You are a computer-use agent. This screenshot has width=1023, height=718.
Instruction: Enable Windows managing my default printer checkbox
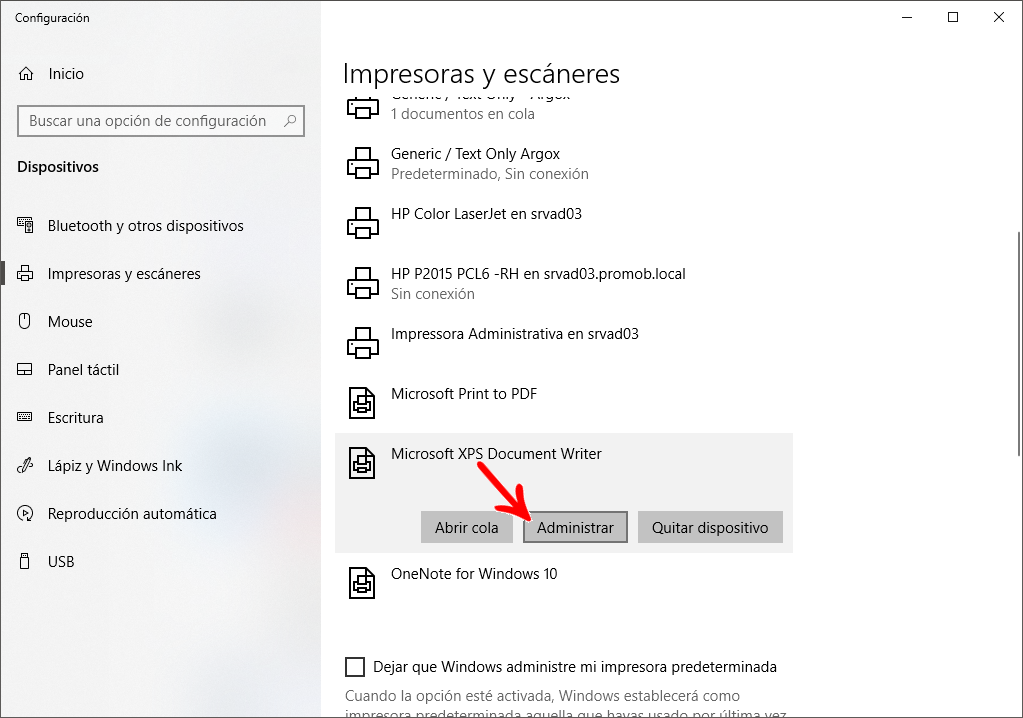pos(355,667)
